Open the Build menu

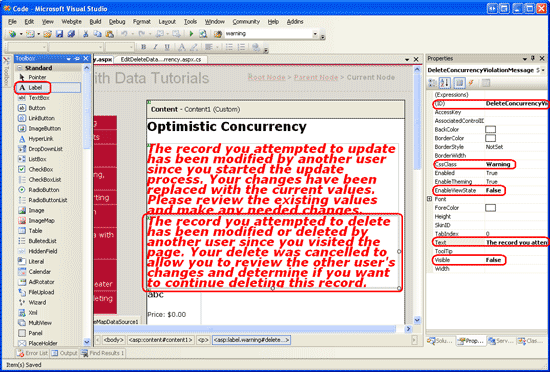pos(95,22)
